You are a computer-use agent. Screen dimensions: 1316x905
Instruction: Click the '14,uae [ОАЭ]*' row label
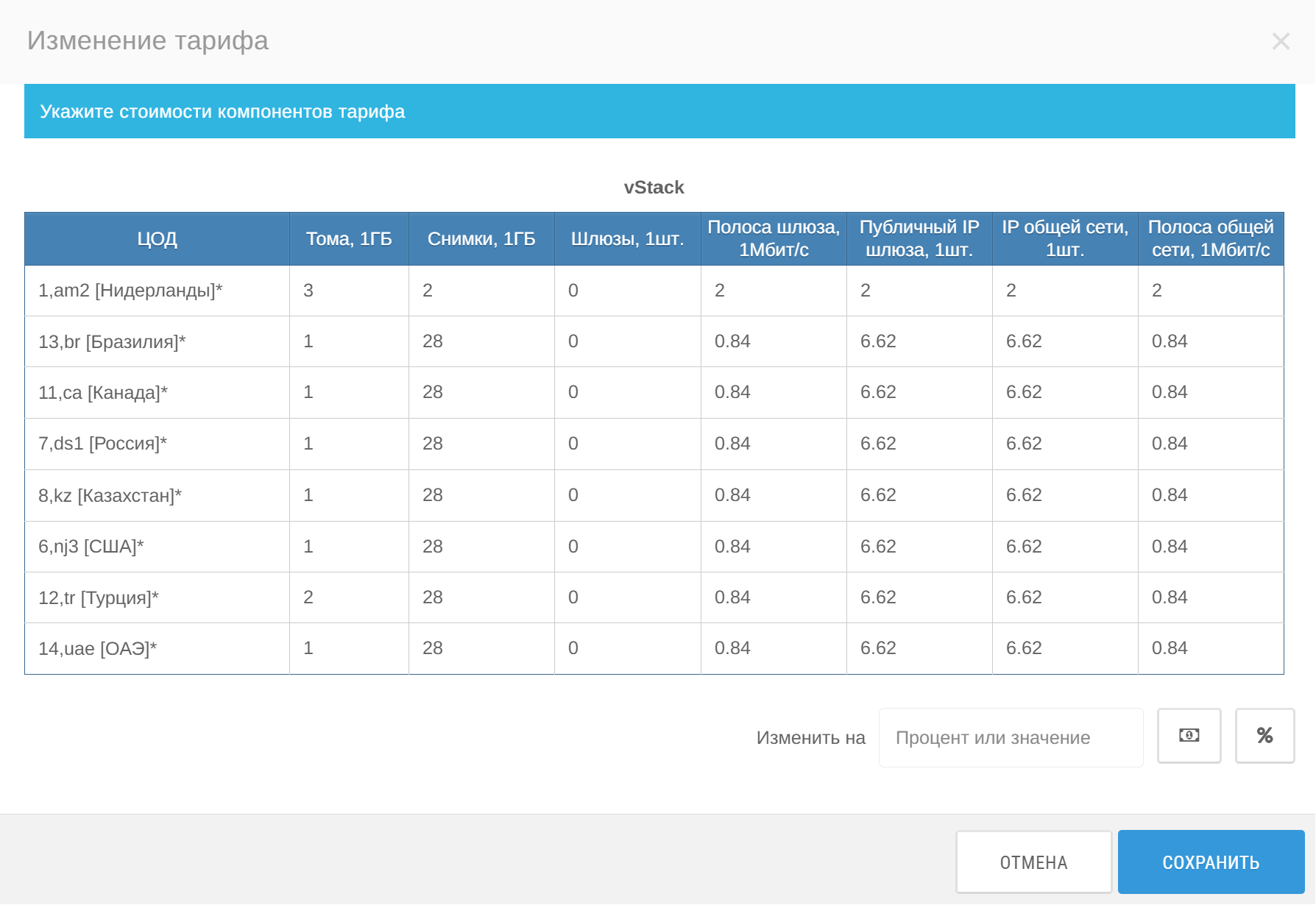click(97, 649)
